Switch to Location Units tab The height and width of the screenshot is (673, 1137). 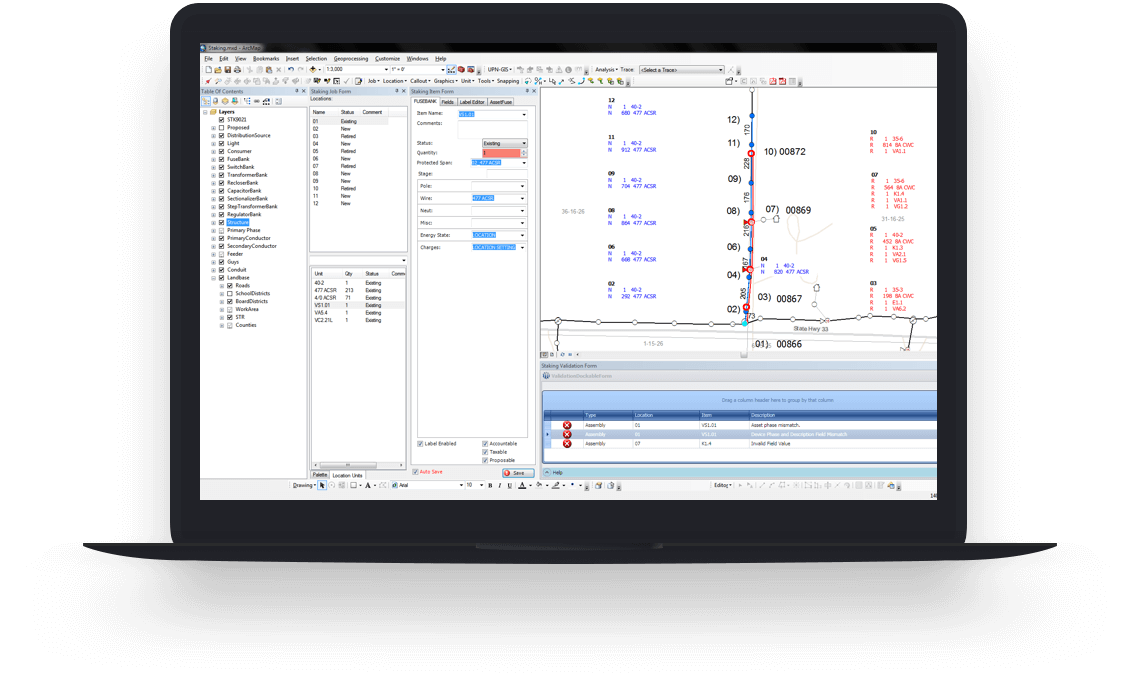coord(347,476)
